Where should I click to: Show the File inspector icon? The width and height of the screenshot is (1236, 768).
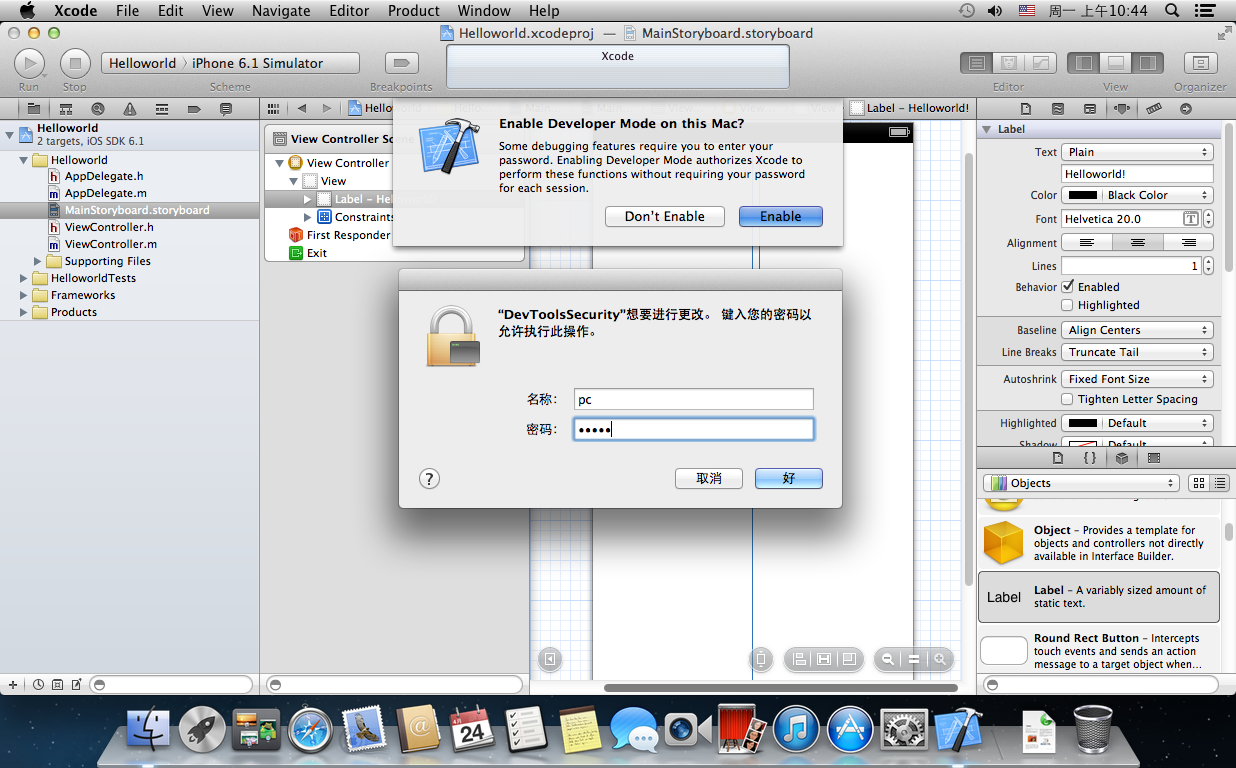click(1025, 109)
